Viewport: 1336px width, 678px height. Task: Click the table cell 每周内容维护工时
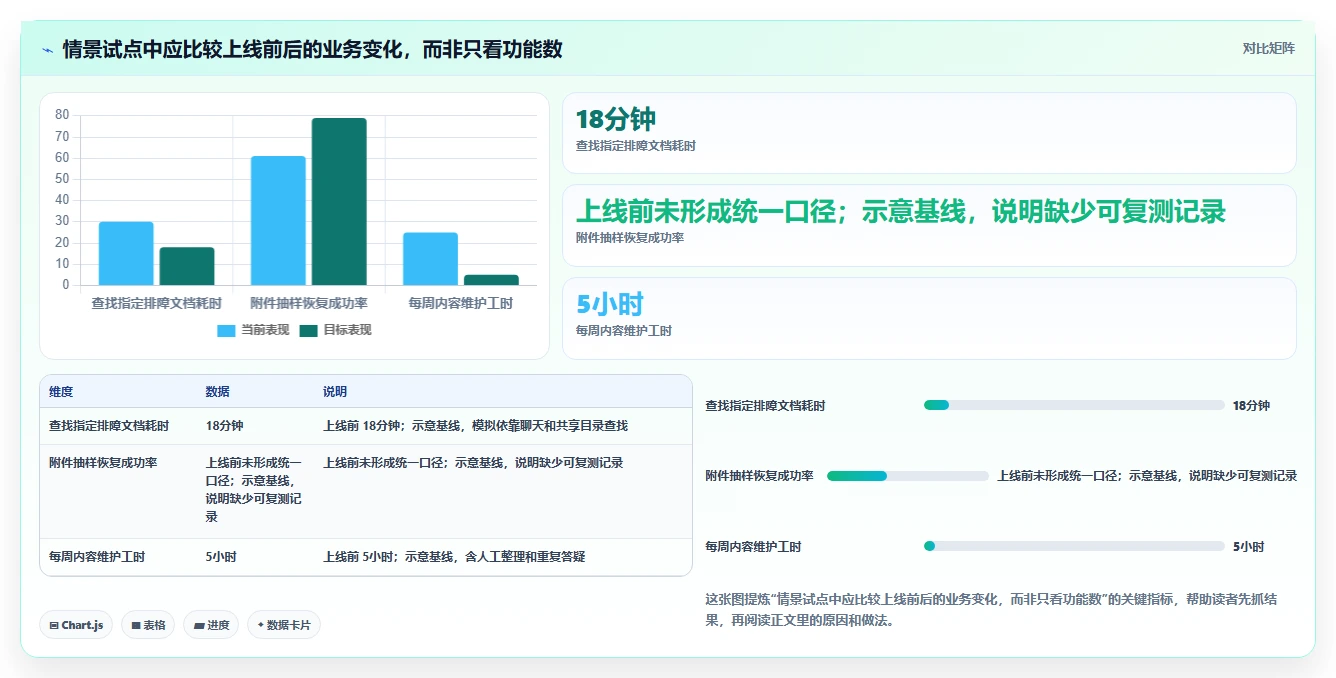click(97, 557)
